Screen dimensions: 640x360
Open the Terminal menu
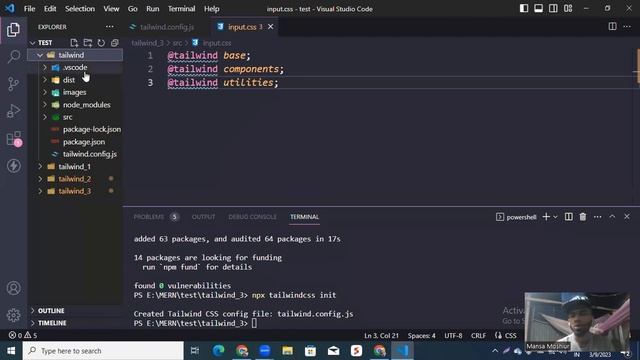(182, 9)
